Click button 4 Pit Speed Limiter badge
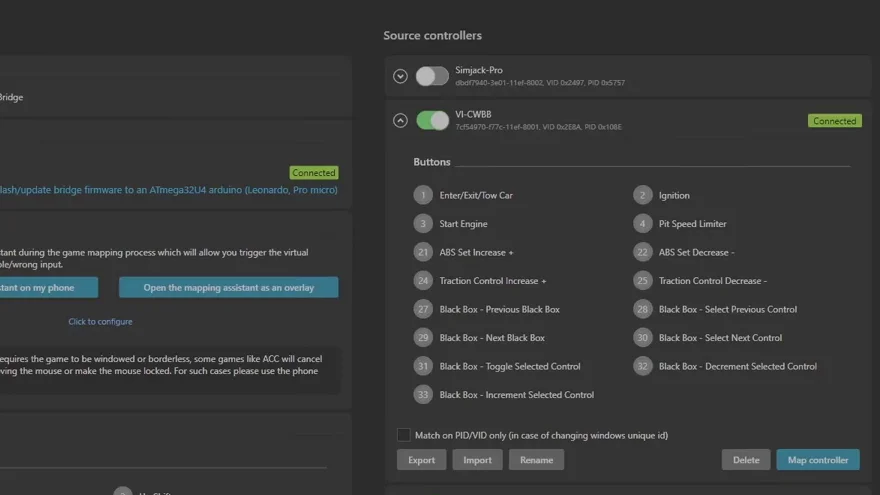Viewport: 880px width, 495px height. [643, 223]
